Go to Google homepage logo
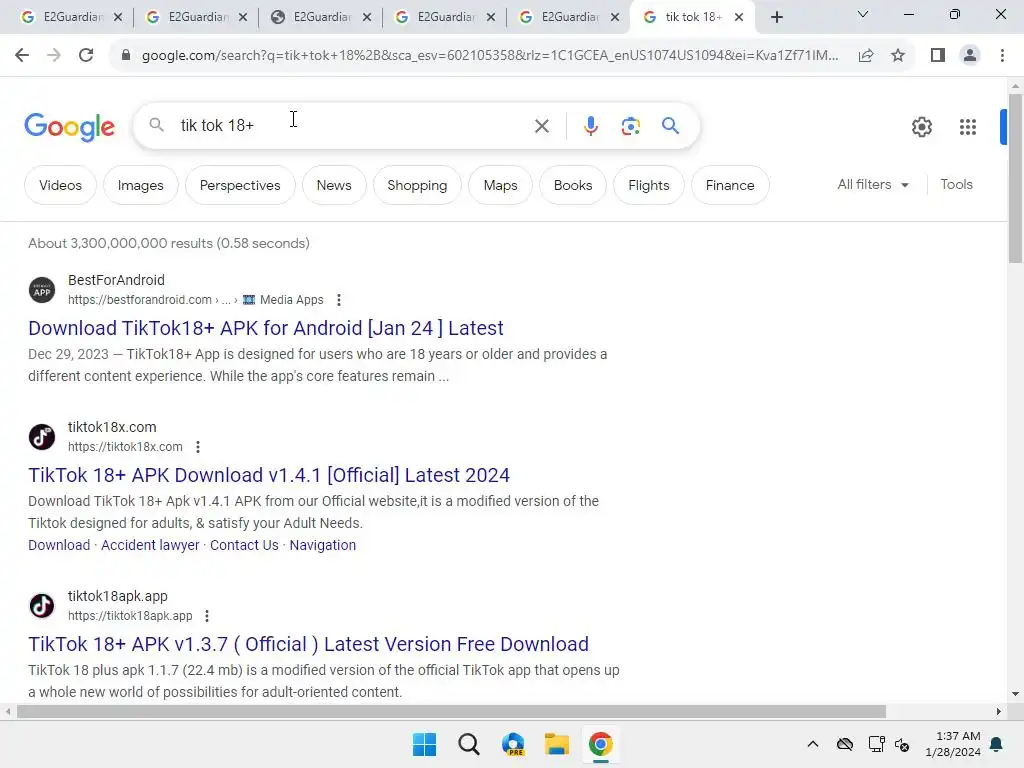1024x768 pixels. [69, 127]
